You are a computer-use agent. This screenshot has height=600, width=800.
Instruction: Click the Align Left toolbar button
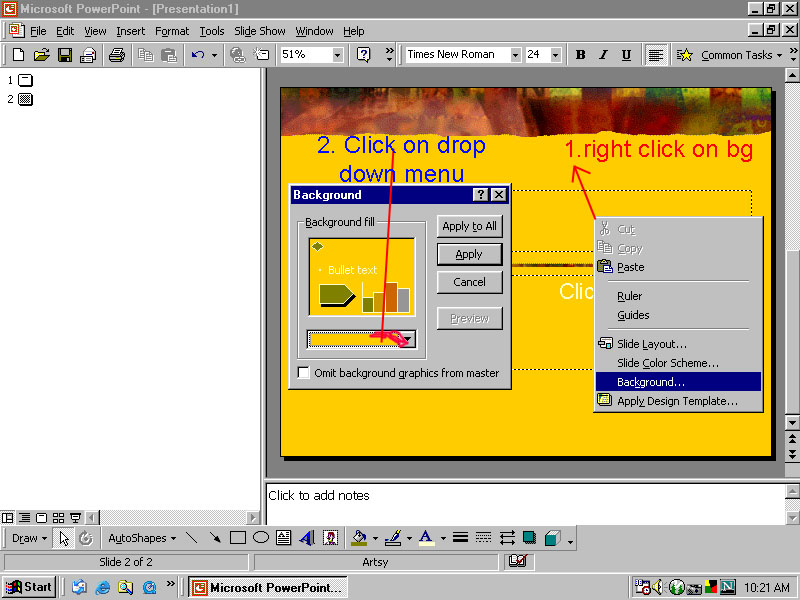pos(656,55)
